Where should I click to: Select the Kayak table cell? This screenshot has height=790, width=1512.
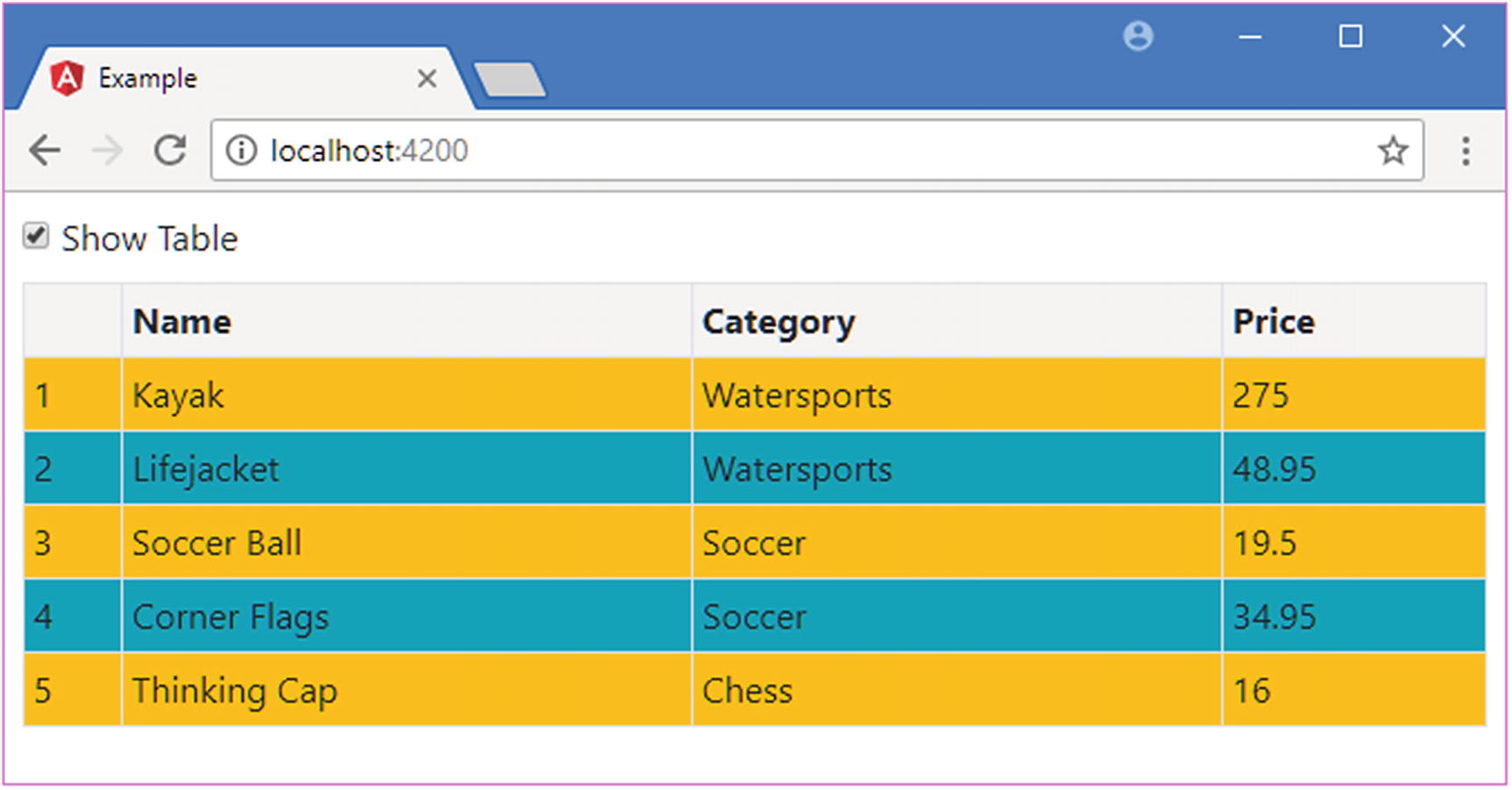[x=178, y=395]
